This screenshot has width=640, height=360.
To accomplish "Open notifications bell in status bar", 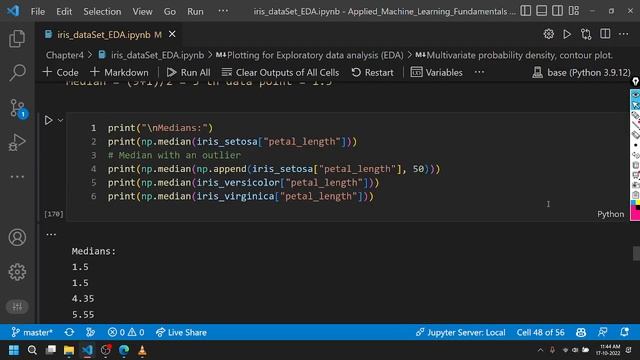I will click(624, 332).
